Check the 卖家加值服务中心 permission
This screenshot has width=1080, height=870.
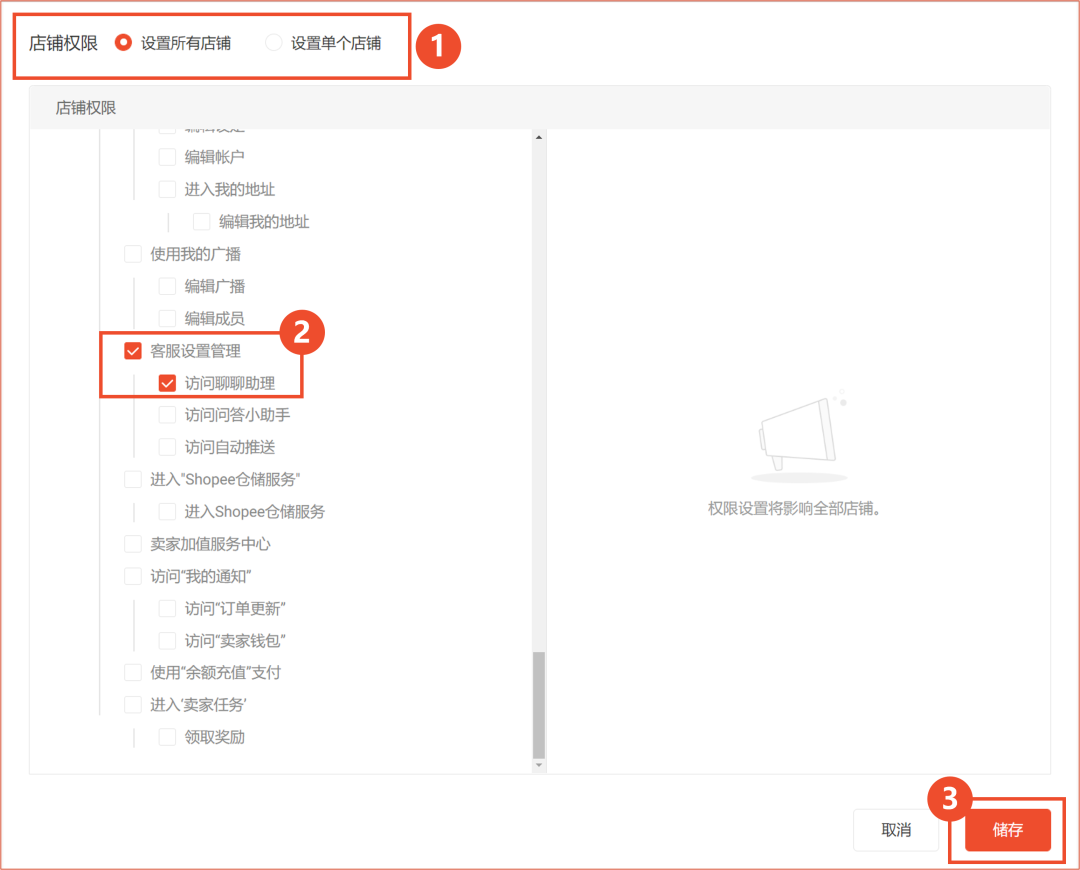click(133, 544)
